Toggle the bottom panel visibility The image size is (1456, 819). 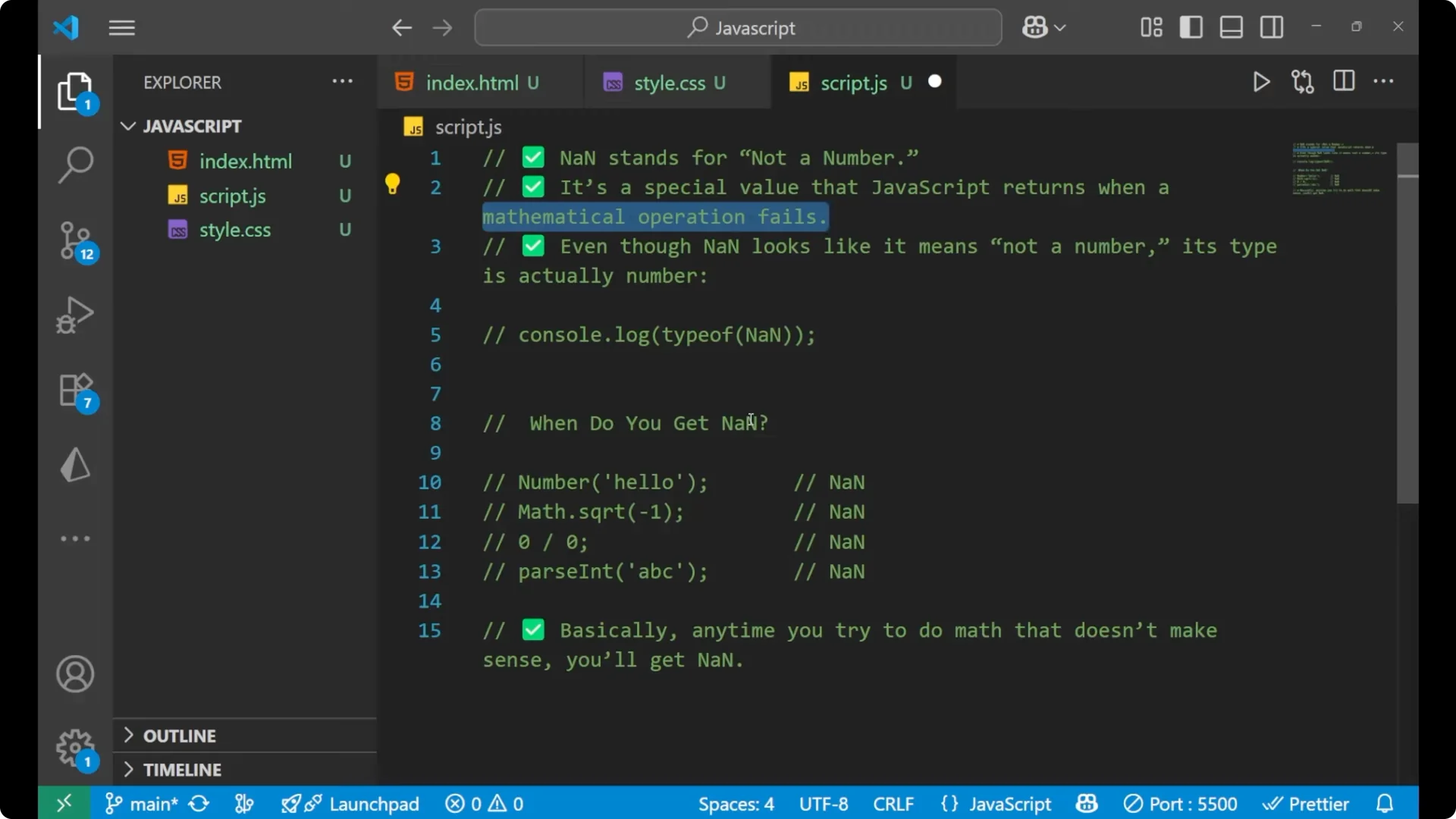pyautogui.click(x=1231, y=27)
